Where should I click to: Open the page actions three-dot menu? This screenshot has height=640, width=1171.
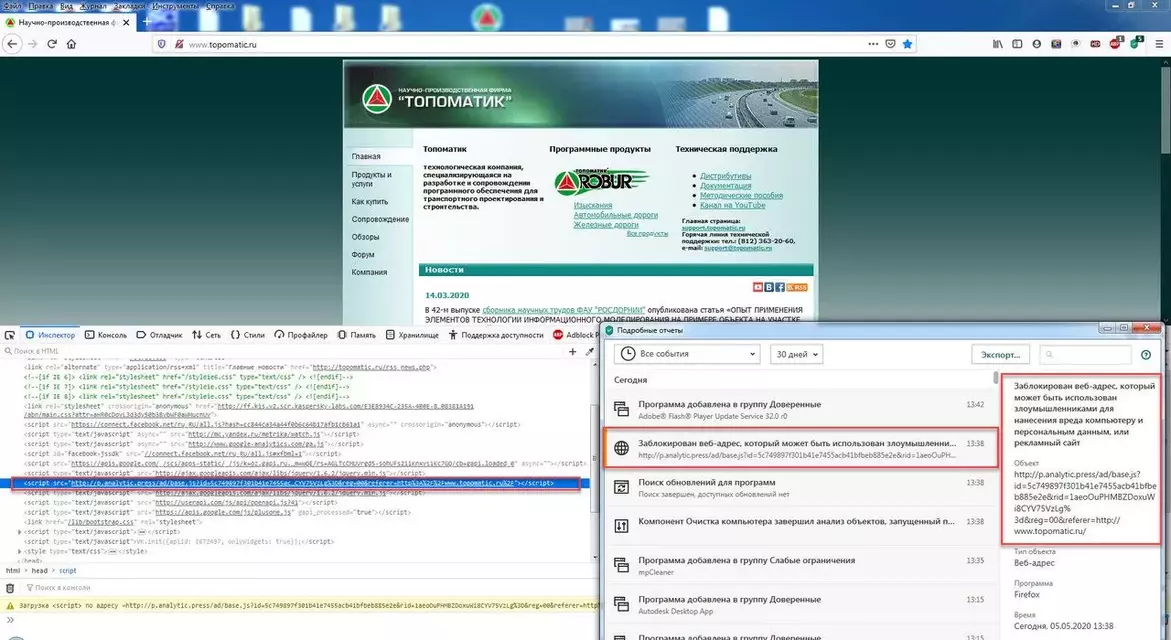pyautogui.click(x=873, y=44)
